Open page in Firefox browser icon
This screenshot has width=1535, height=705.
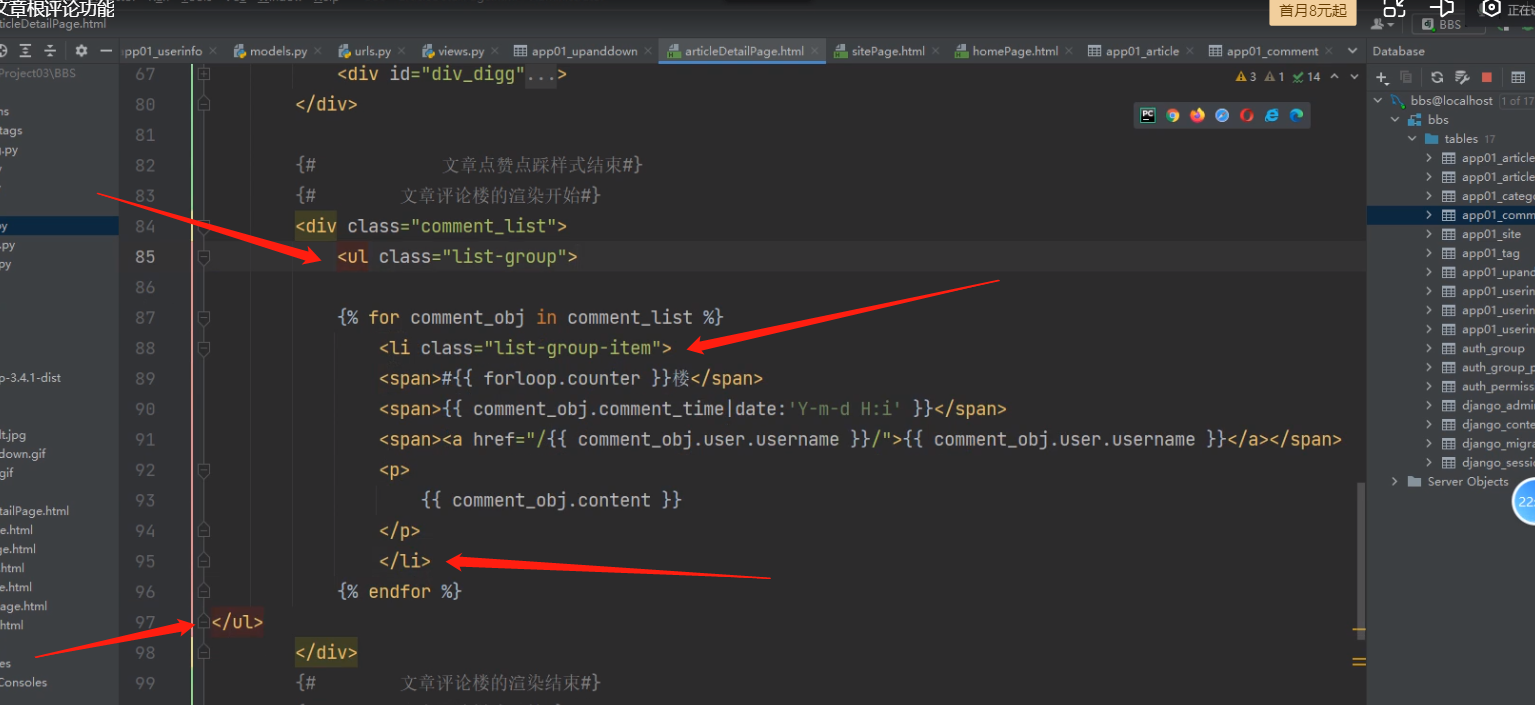pos(1198,115)
